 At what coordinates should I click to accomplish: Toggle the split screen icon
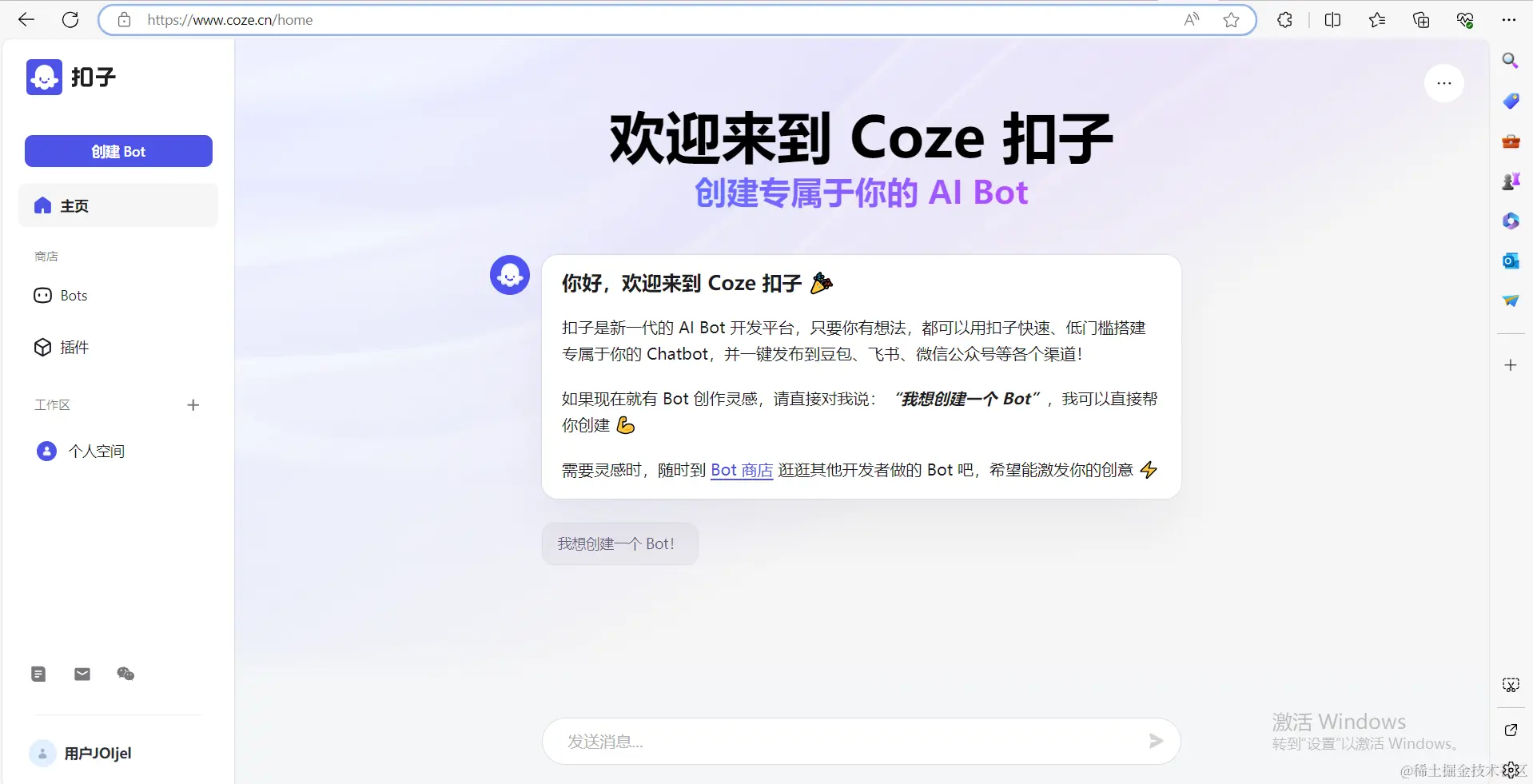(x=1332, y=20)
